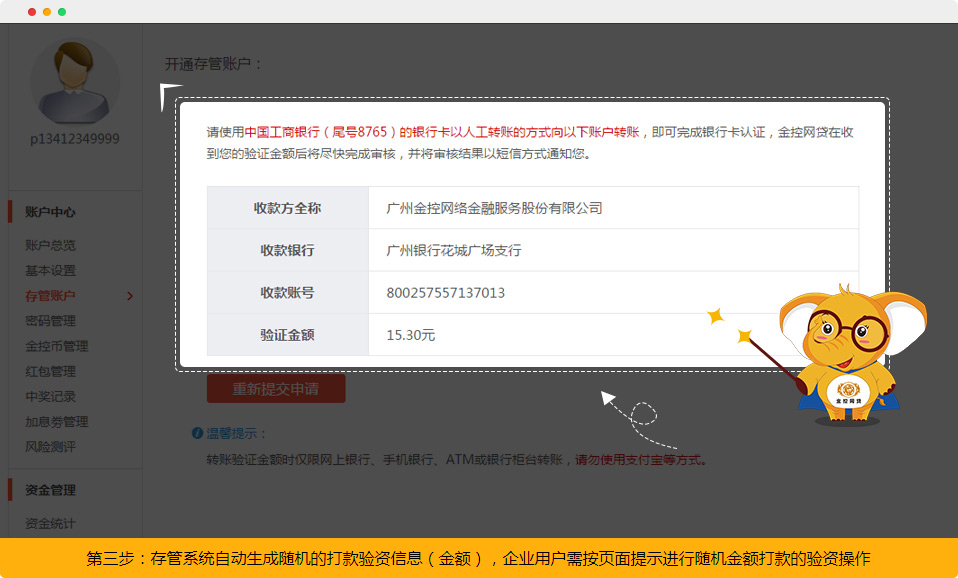This screenshot has height=578, width=958.
Task: View 中奖记录 in the sidebar
Action: click(50, 396)
